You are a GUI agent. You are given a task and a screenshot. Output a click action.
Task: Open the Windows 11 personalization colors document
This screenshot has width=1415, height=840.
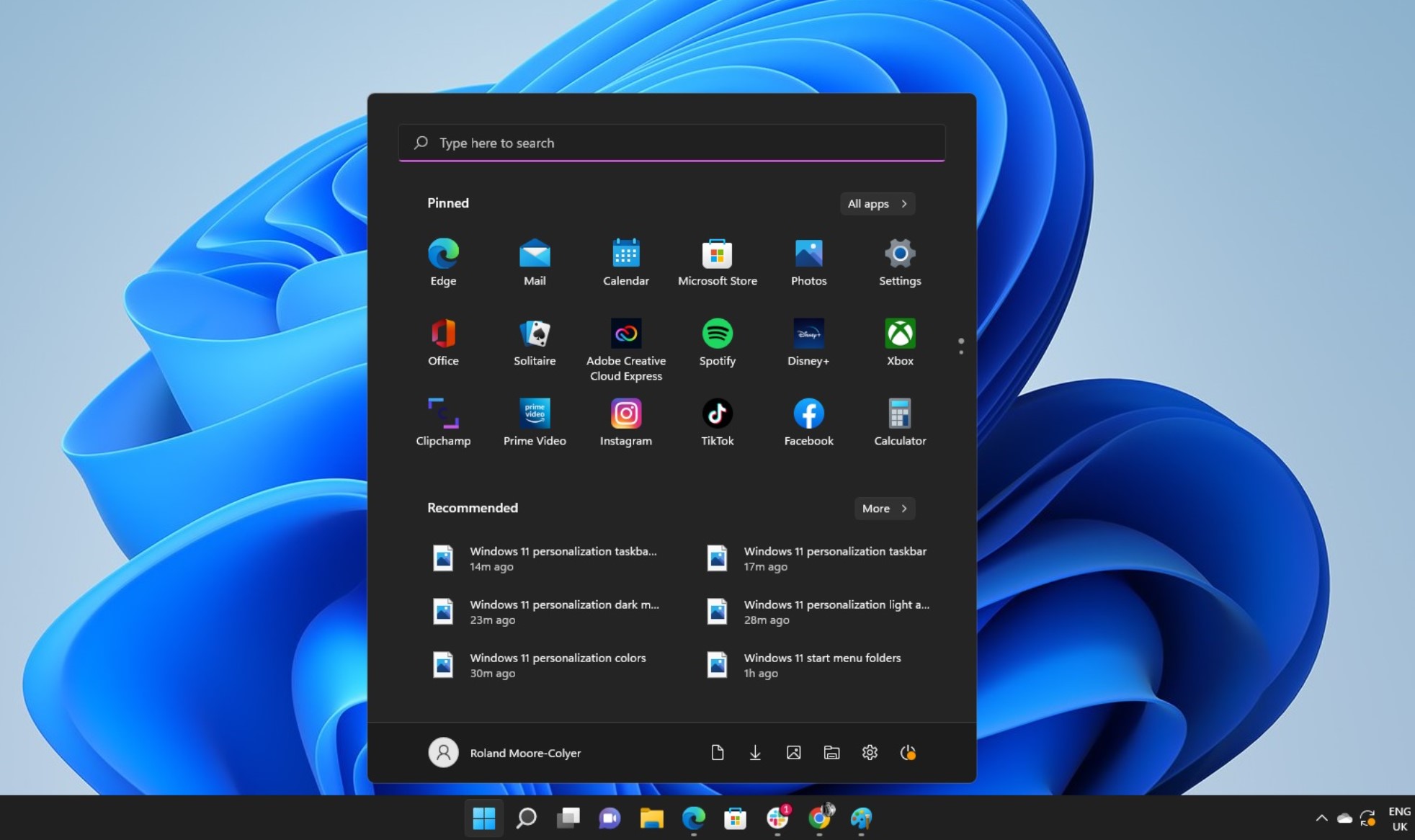pyautogui.click(x=557, y=663)
